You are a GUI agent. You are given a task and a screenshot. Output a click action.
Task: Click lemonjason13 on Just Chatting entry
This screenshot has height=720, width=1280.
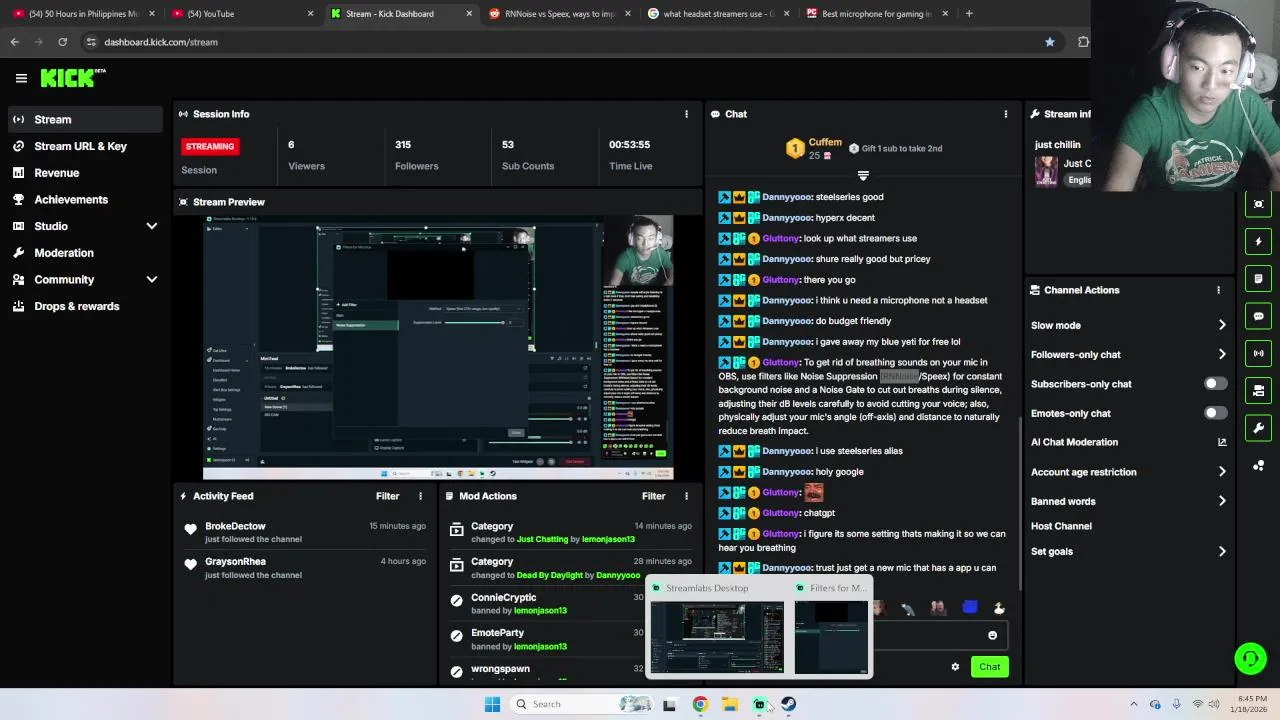pos(608,539)
